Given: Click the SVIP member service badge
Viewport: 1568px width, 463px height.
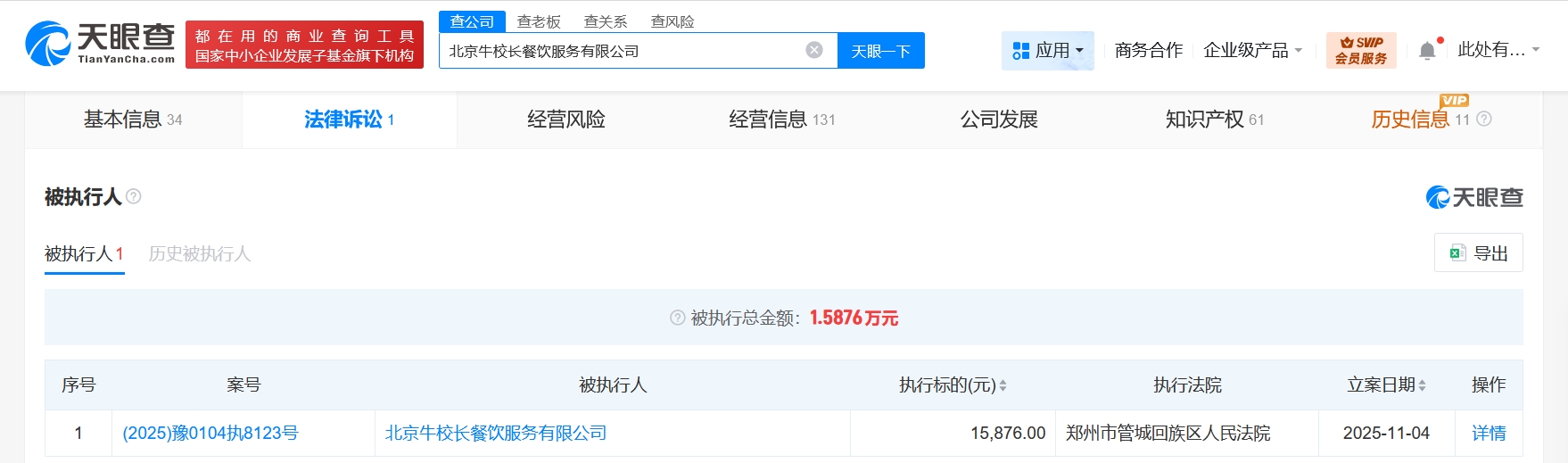Looking at the screenshot, I should [x=1360, y=50].
